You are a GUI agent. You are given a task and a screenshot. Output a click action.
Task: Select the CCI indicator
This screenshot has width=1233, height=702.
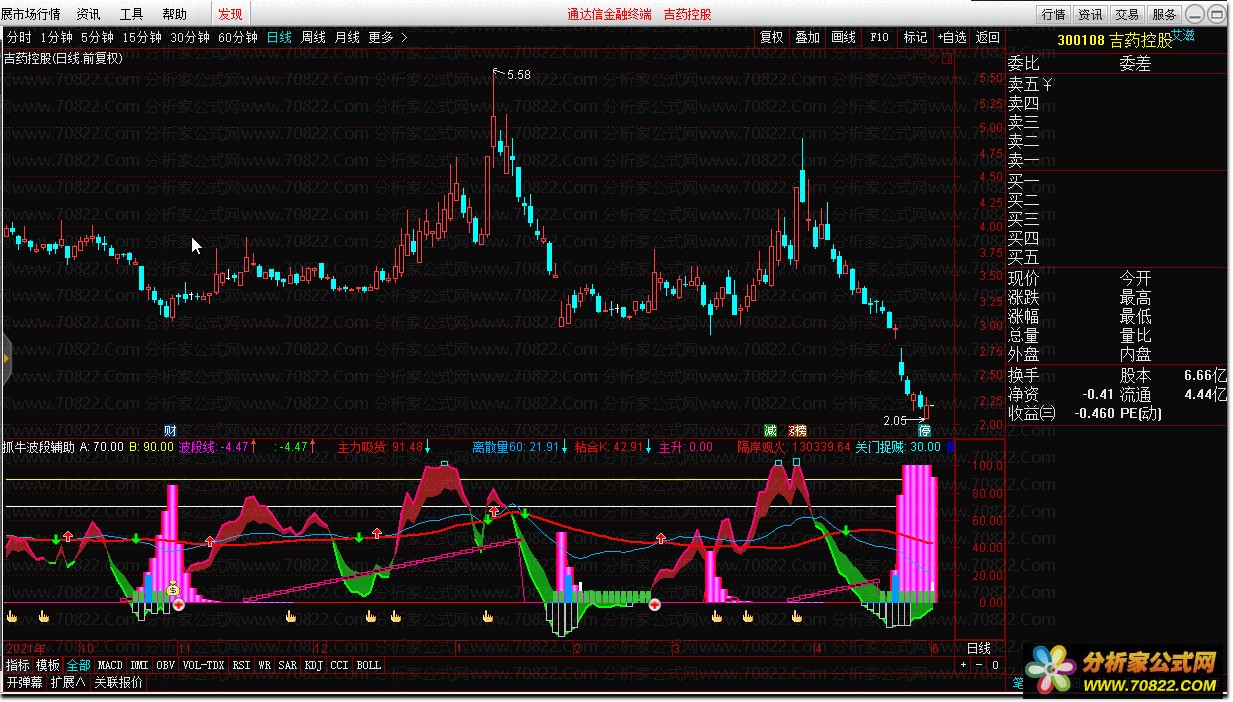click(340, 665)
